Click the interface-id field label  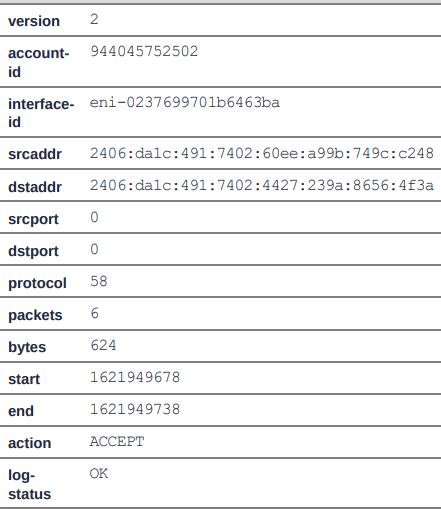click(41, 113)
